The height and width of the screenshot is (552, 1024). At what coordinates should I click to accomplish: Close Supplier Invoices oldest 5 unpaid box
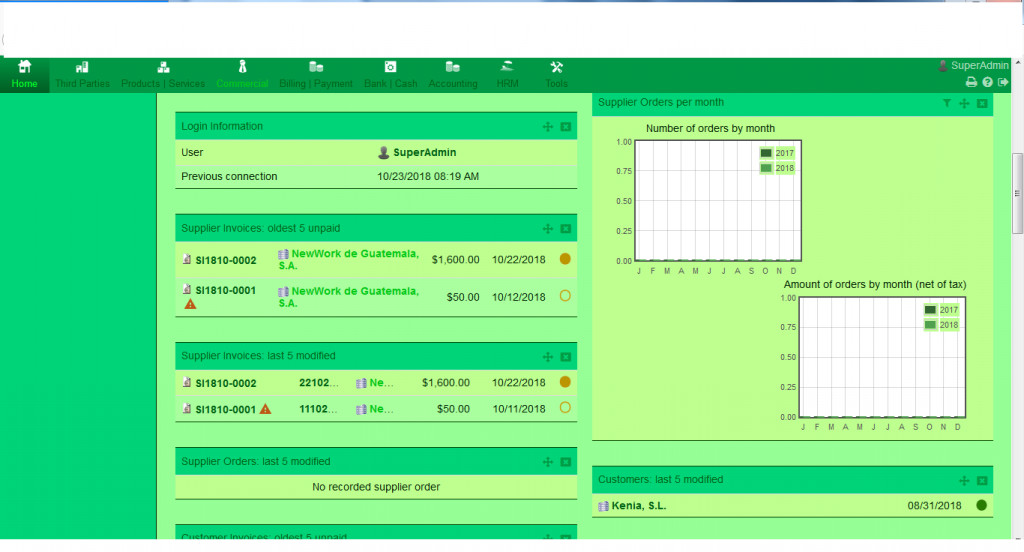pyautogui.click(x=565, y=229)
